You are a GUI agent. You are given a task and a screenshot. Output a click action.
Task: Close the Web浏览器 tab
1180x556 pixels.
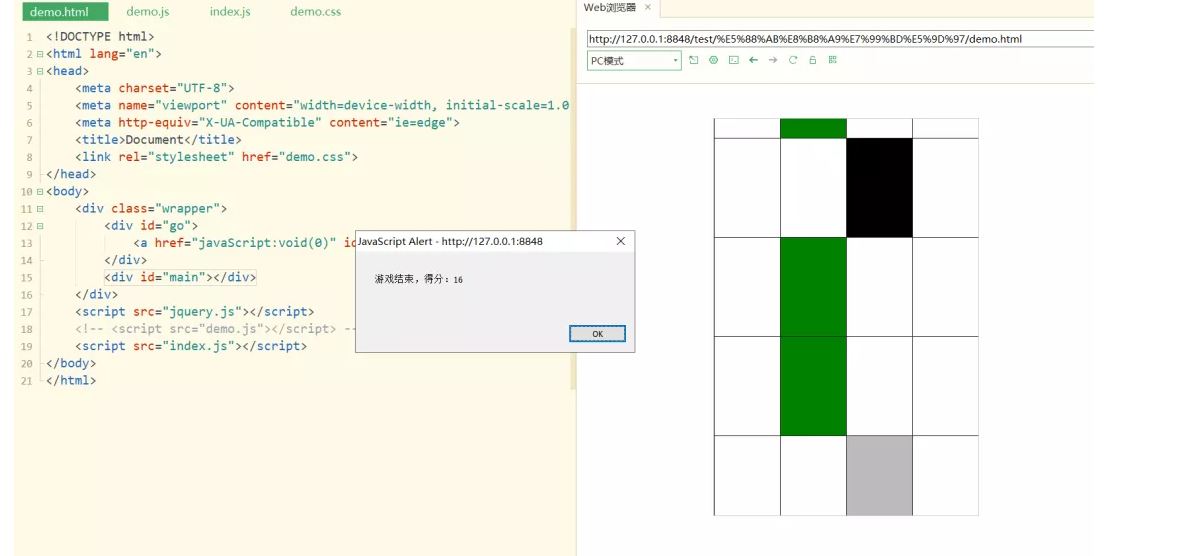647,7
